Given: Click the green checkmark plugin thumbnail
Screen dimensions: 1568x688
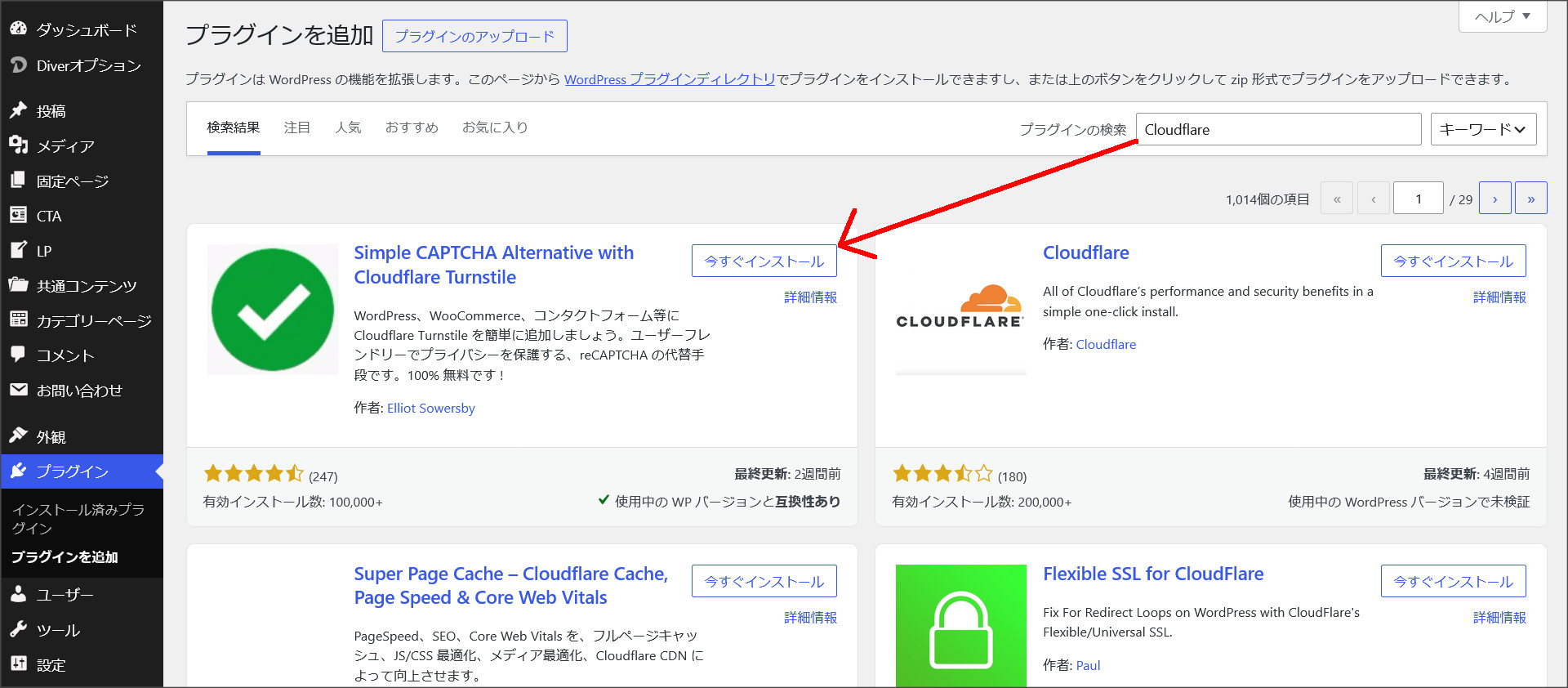Looking at the screenshot, I should [273, 310].
